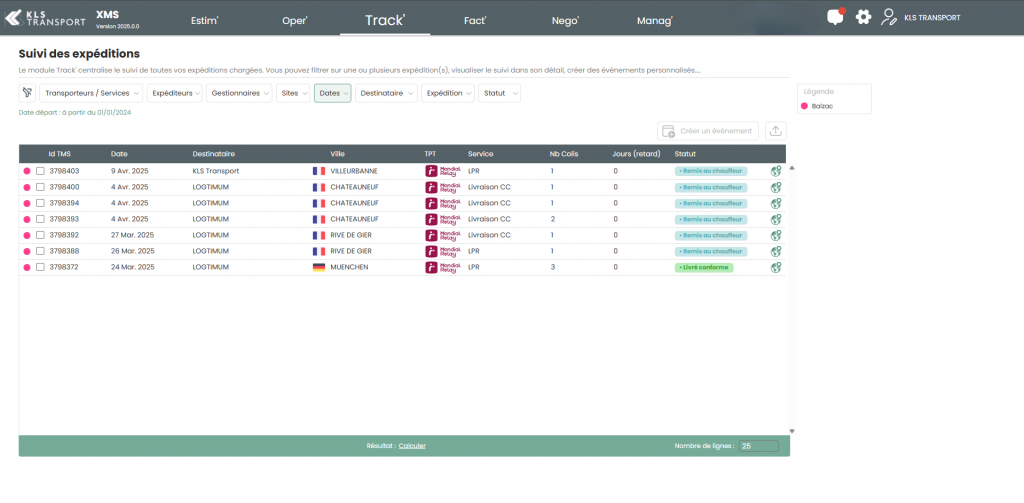Expand the Transporteurs / Services filter

pyautogui.click(x=91, y=93)
